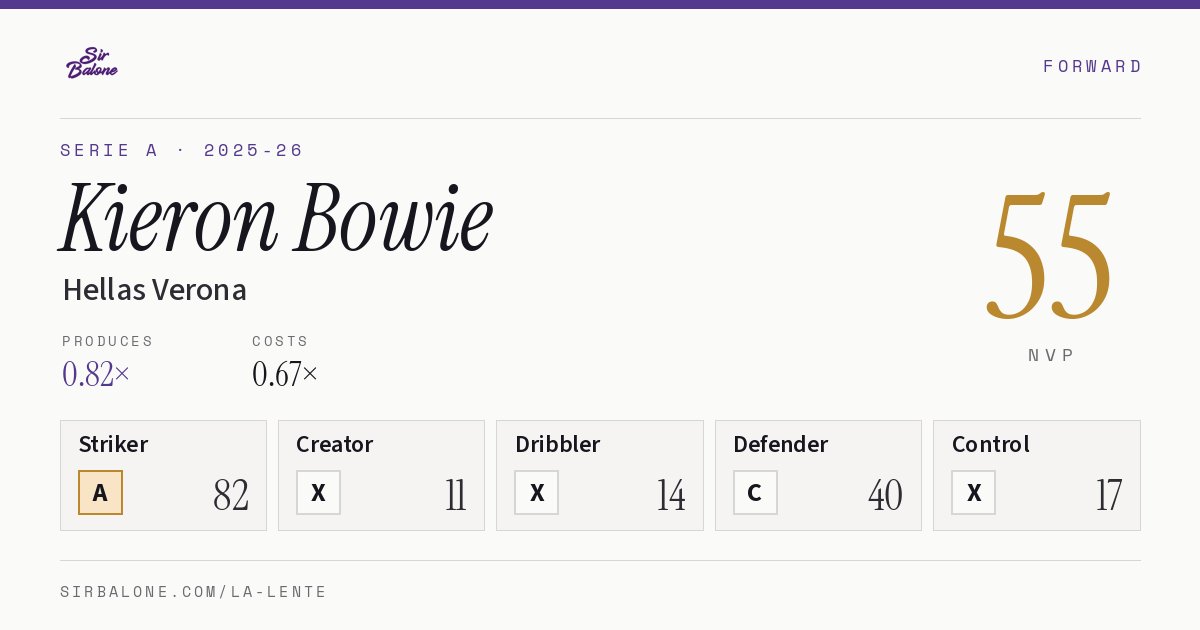The image size is (1200, 630).
Task: Click the C grade badge under Defender
Action: click(x=755, y=493)
